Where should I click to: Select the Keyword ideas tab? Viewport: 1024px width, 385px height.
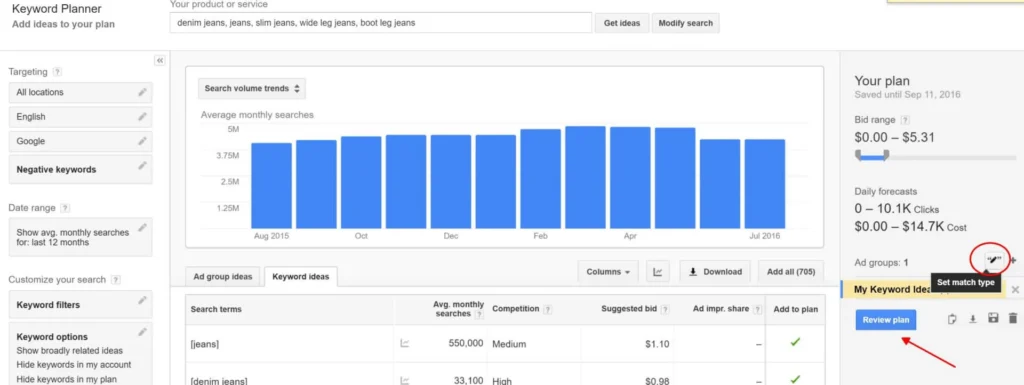coord(301,277)
